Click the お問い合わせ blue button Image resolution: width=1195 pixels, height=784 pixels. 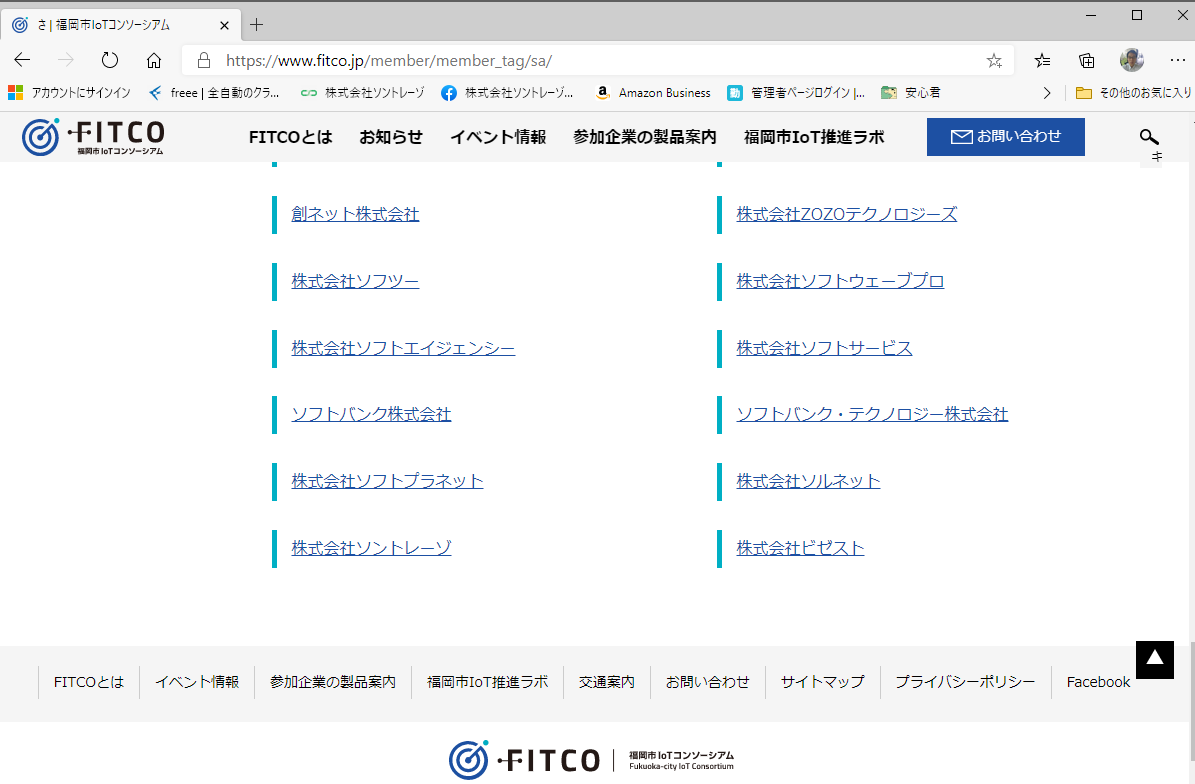pyautogui.click(x=1005, y=137)
